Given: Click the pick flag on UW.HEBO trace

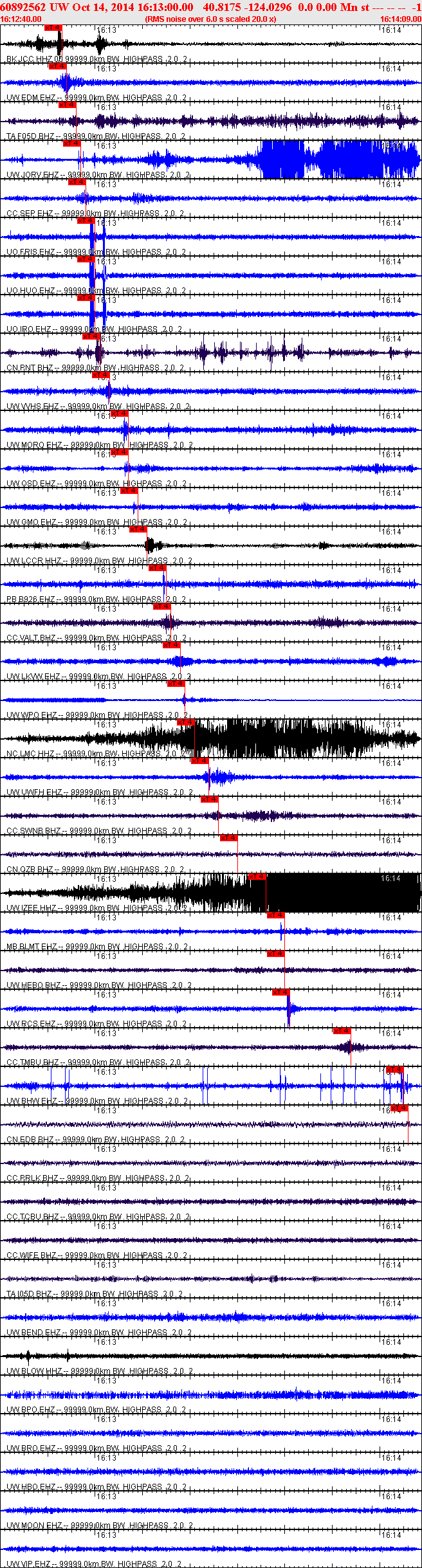Looking at the screenshot, I should click(x=276, y=954).
